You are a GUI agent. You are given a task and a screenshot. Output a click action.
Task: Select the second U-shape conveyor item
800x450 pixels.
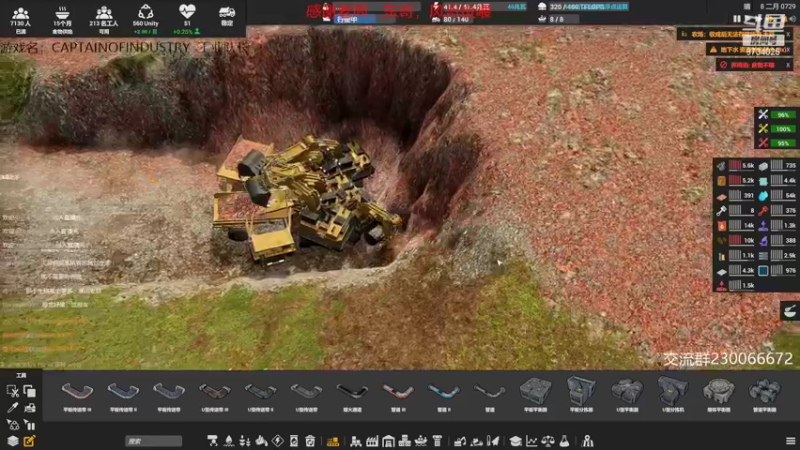[261, 395]
